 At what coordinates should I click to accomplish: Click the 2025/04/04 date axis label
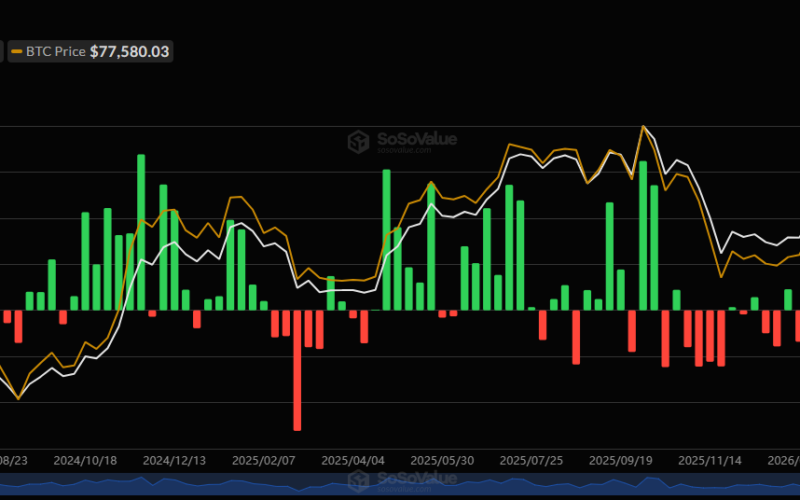tap(353, 461)
